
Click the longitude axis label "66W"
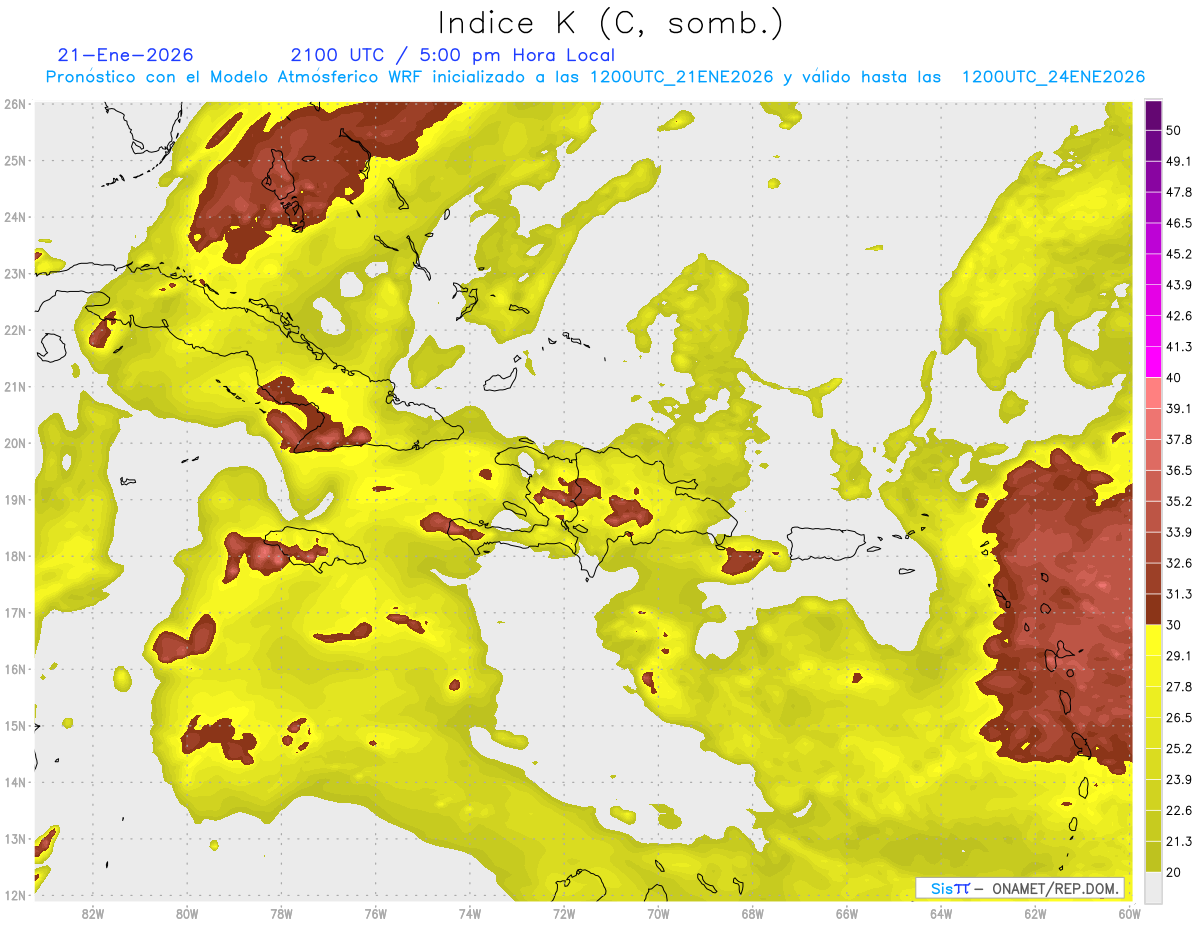(847, 914)
